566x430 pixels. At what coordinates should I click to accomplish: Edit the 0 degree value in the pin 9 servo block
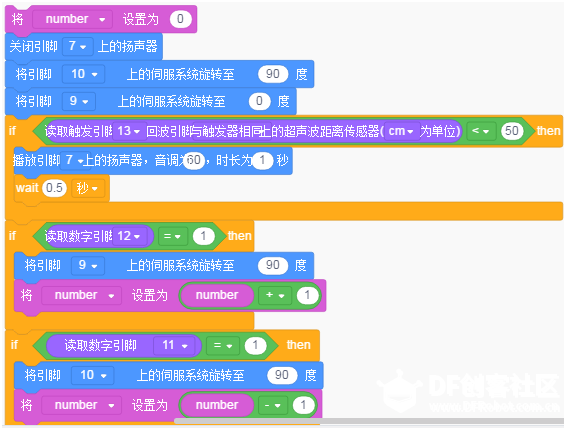point(259,101)
